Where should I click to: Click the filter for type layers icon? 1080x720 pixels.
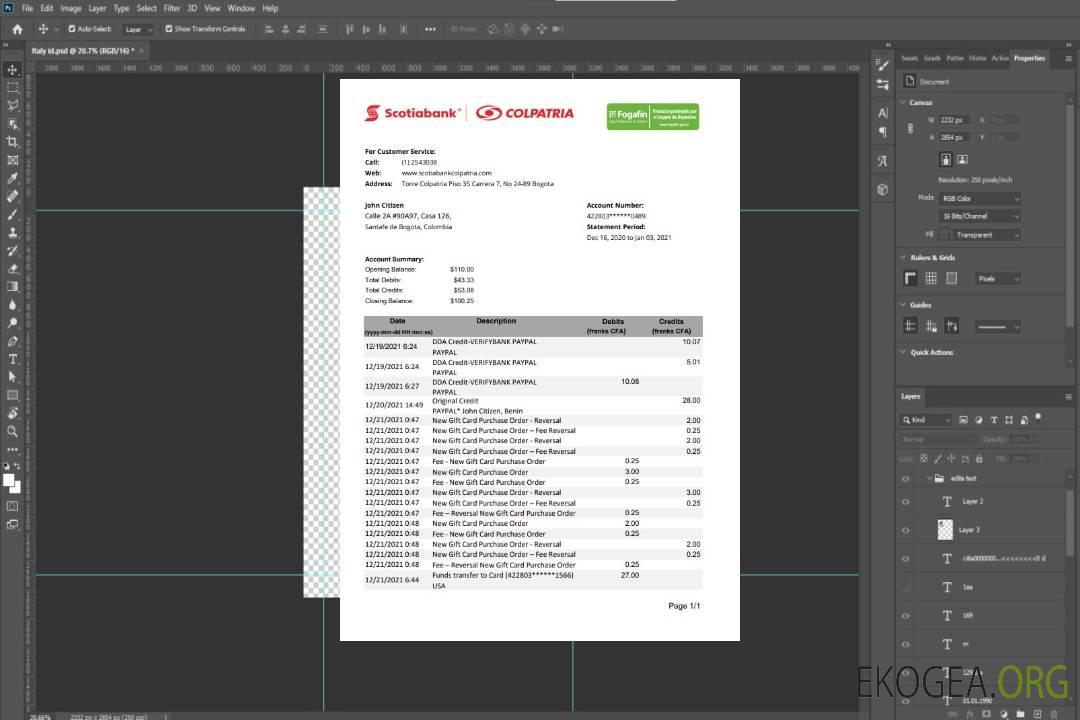(x=994, y=420)
